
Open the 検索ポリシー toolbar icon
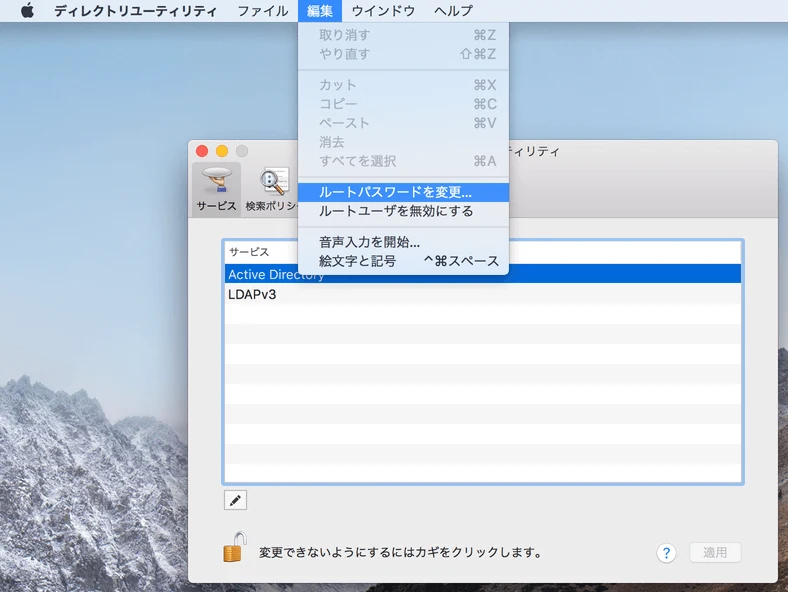click(270, 189)
